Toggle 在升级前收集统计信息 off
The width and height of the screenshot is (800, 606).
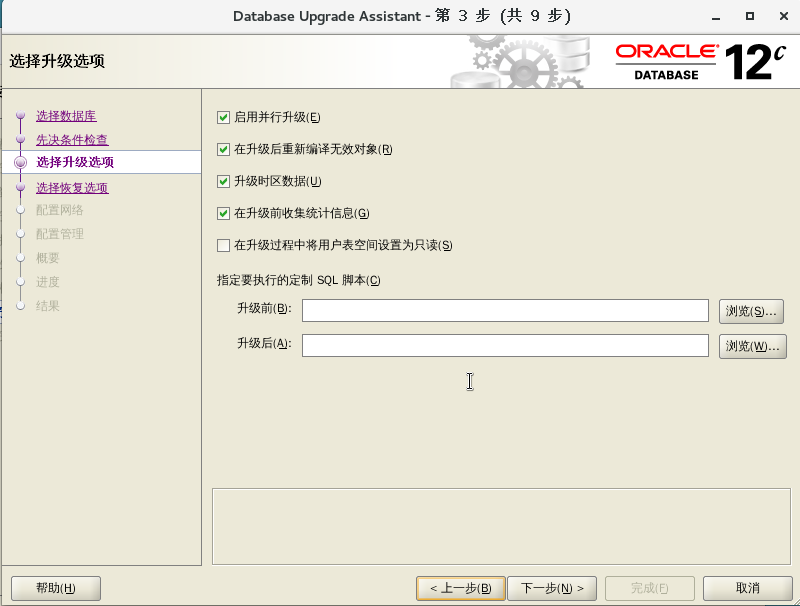click(222, 213)
